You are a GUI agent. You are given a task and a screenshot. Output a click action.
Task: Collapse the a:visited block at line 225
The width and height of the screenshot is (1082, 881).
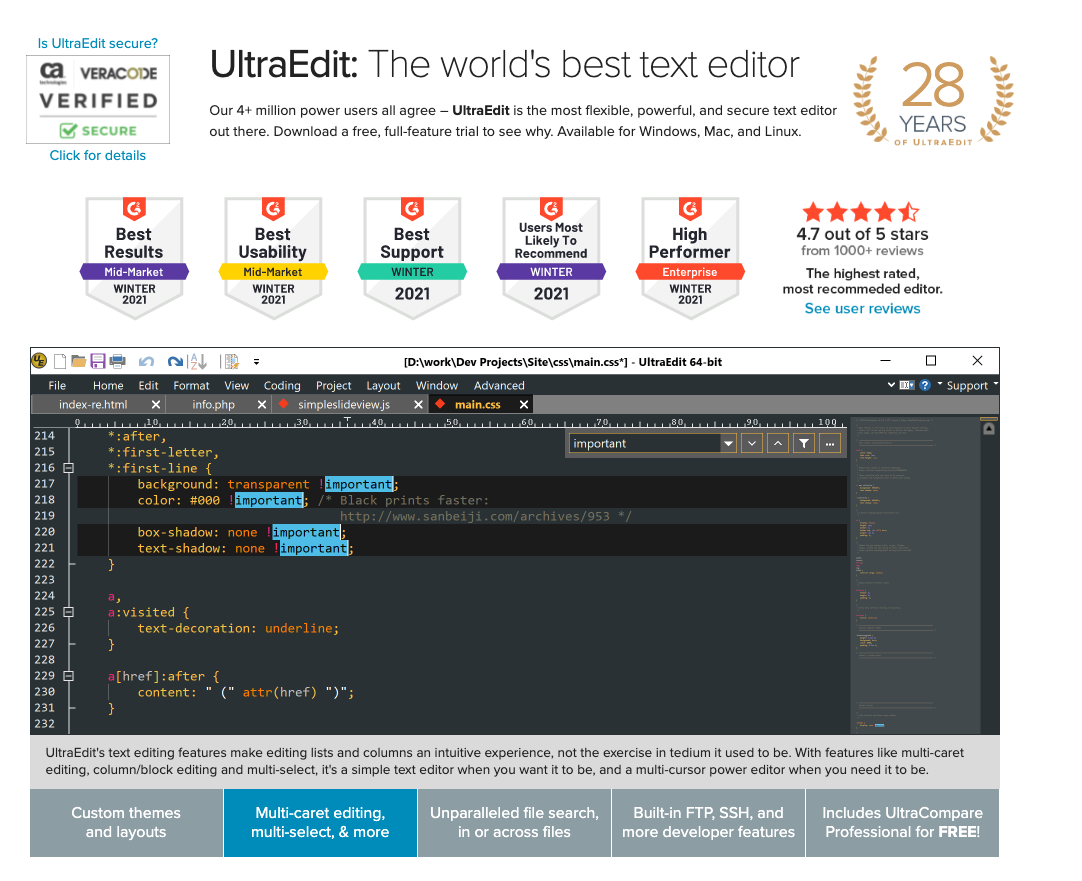pyautogui.click(x=69, y=612)
